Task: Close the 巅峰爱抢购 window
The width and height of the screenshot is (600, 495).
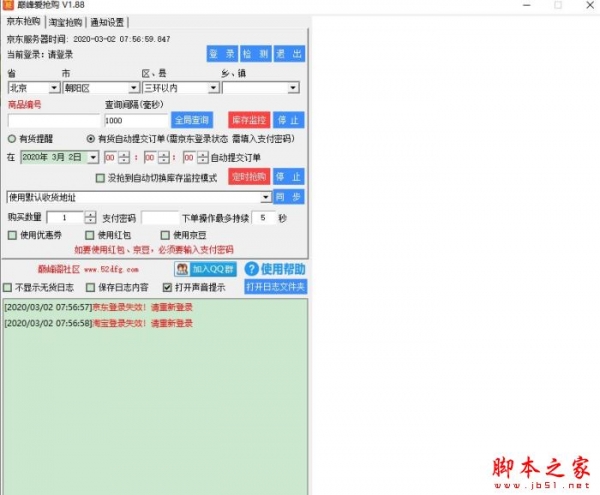Action: click(x=590, y=5)
